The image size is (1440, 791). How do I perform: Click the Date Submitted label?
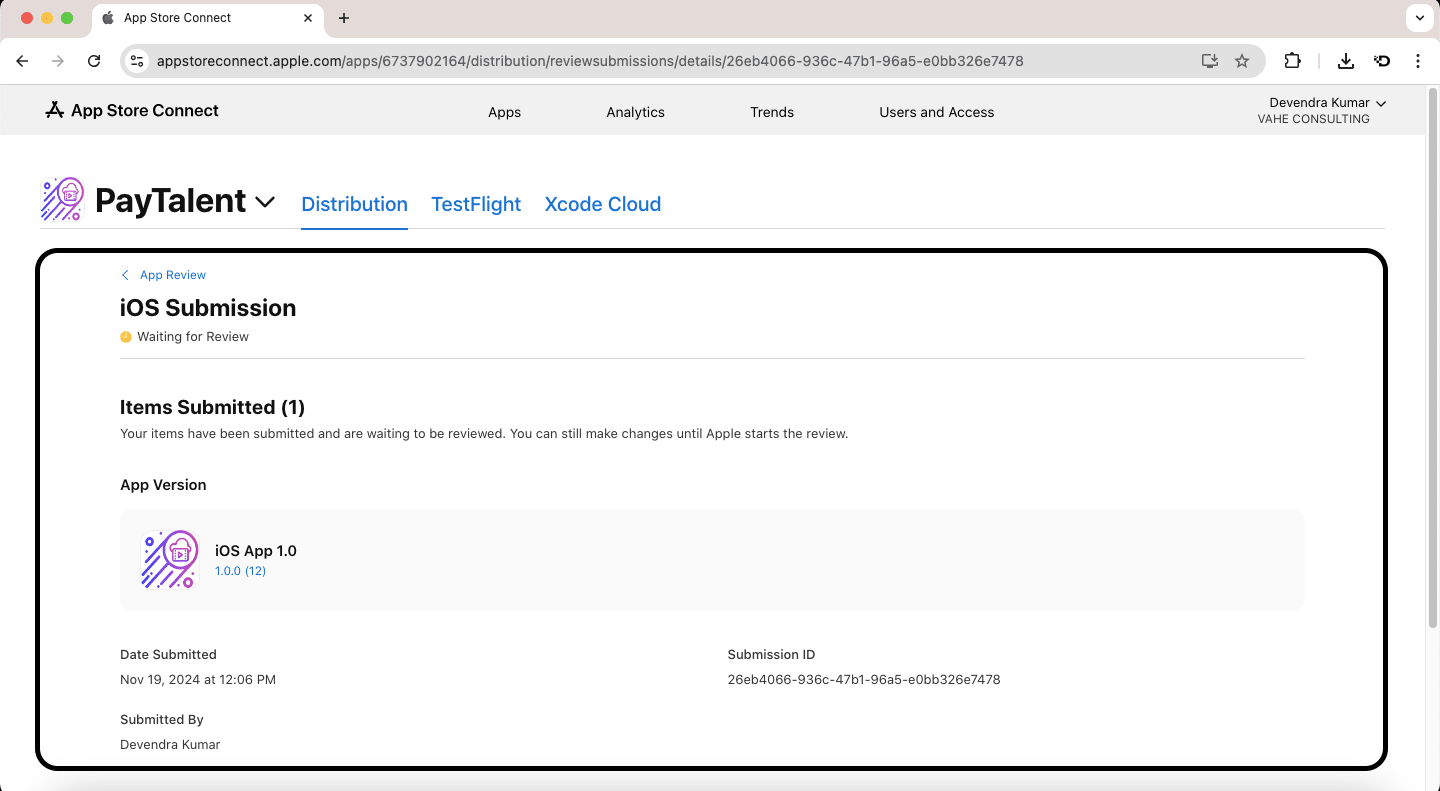(168, 655)
